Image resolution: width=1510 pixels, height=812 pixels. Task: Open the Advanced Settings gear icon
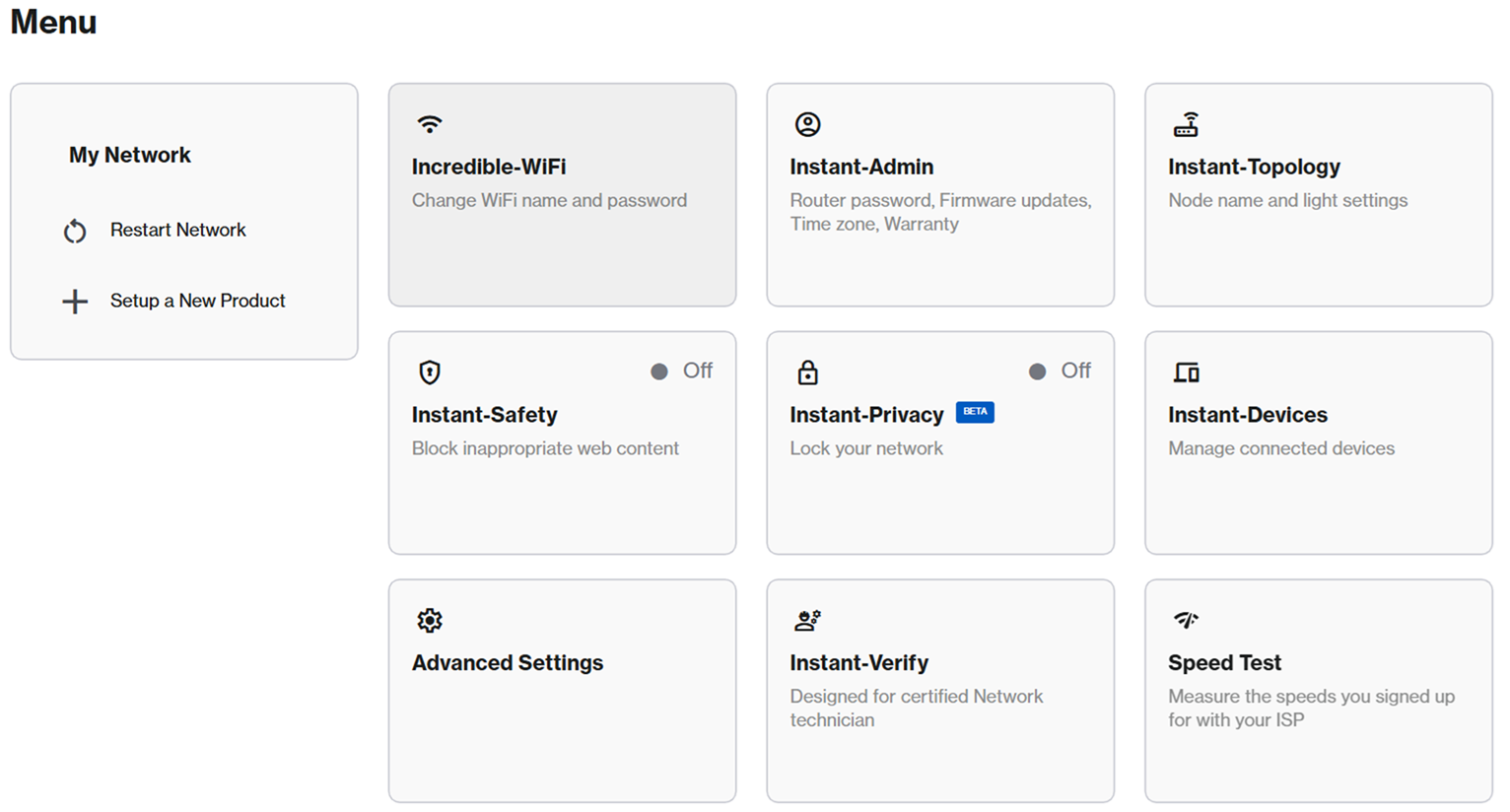429,620
